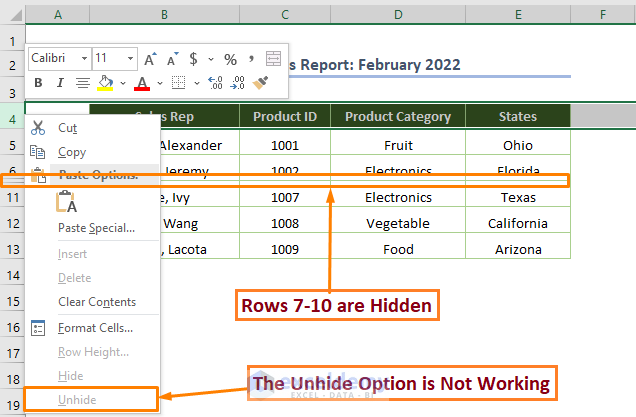
Task: Click Increase Decimal icon
Action: [x=215, y=83]
